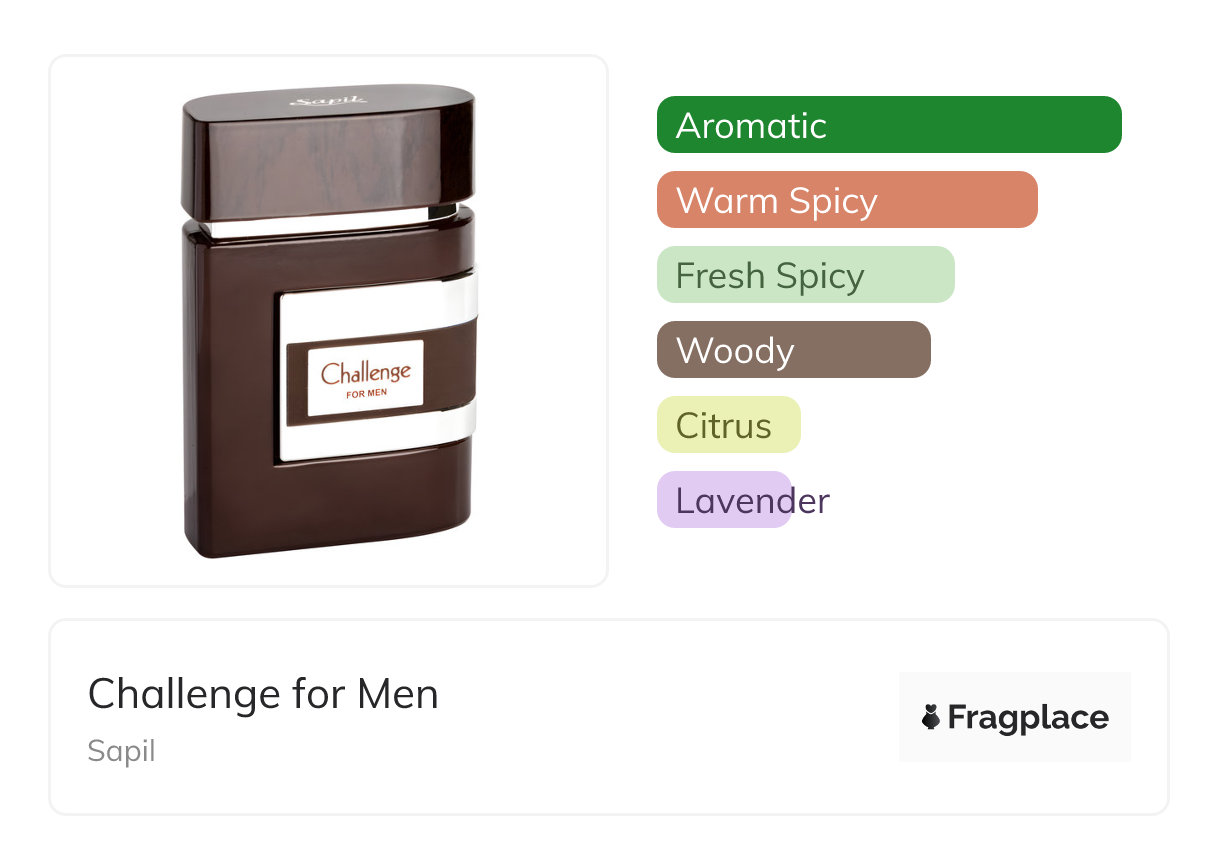Click the Aromatic label text

(751, 125)
